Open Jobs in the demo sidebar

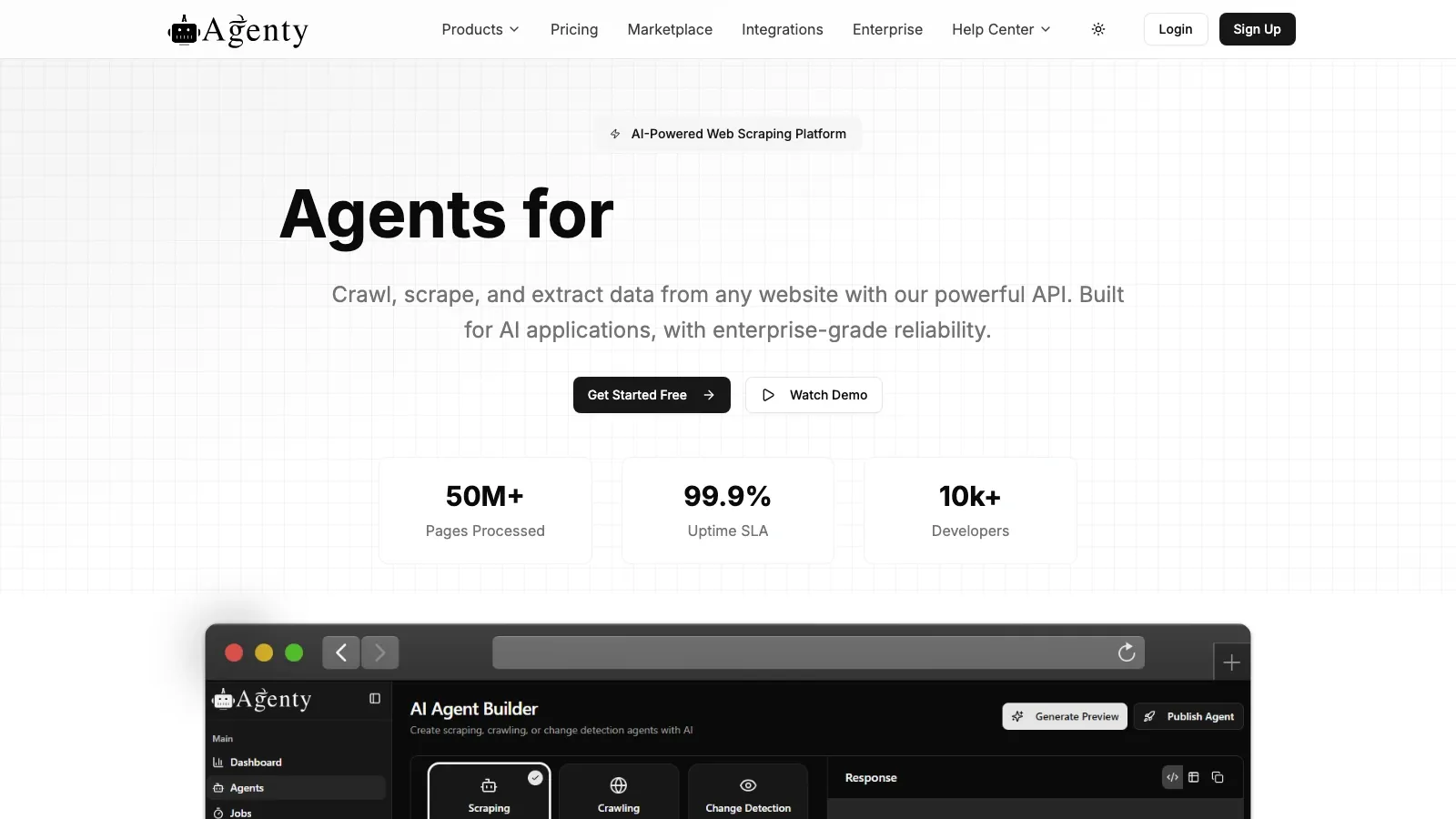tap(298, 813)
